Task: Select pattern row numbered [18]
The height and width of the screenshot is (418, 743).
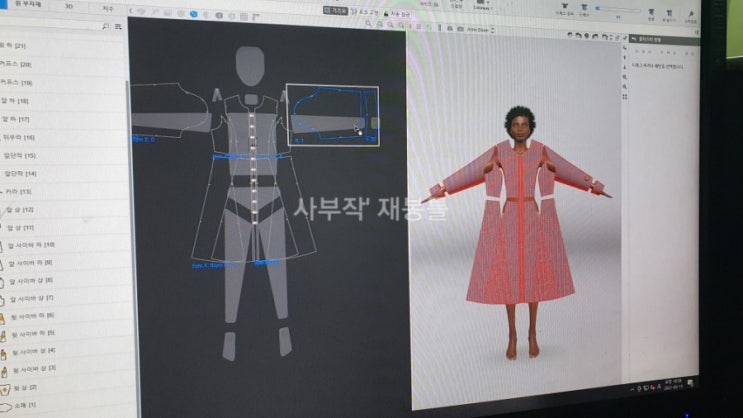Action: click(62, 101)
